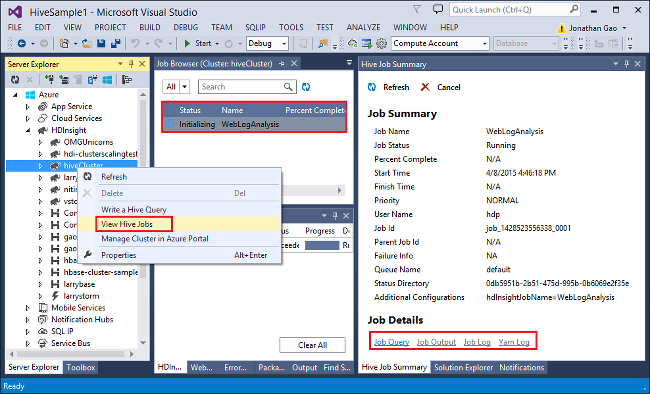The height and width of the screenshot is (394, 650).
Task: Open the Job Log link
Action: (477, 342)
